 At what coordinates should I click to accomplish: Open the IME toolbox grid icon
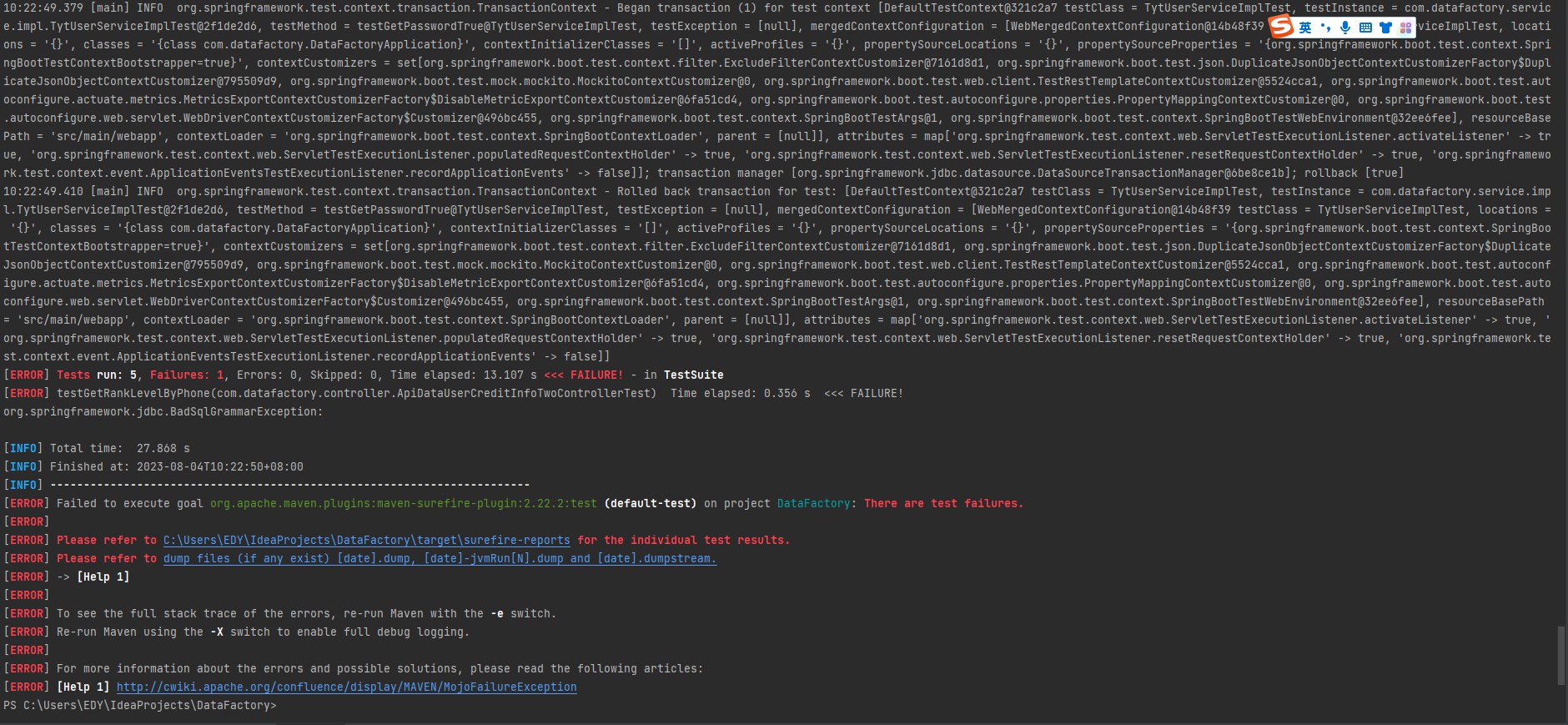(x=1405, y=28)
